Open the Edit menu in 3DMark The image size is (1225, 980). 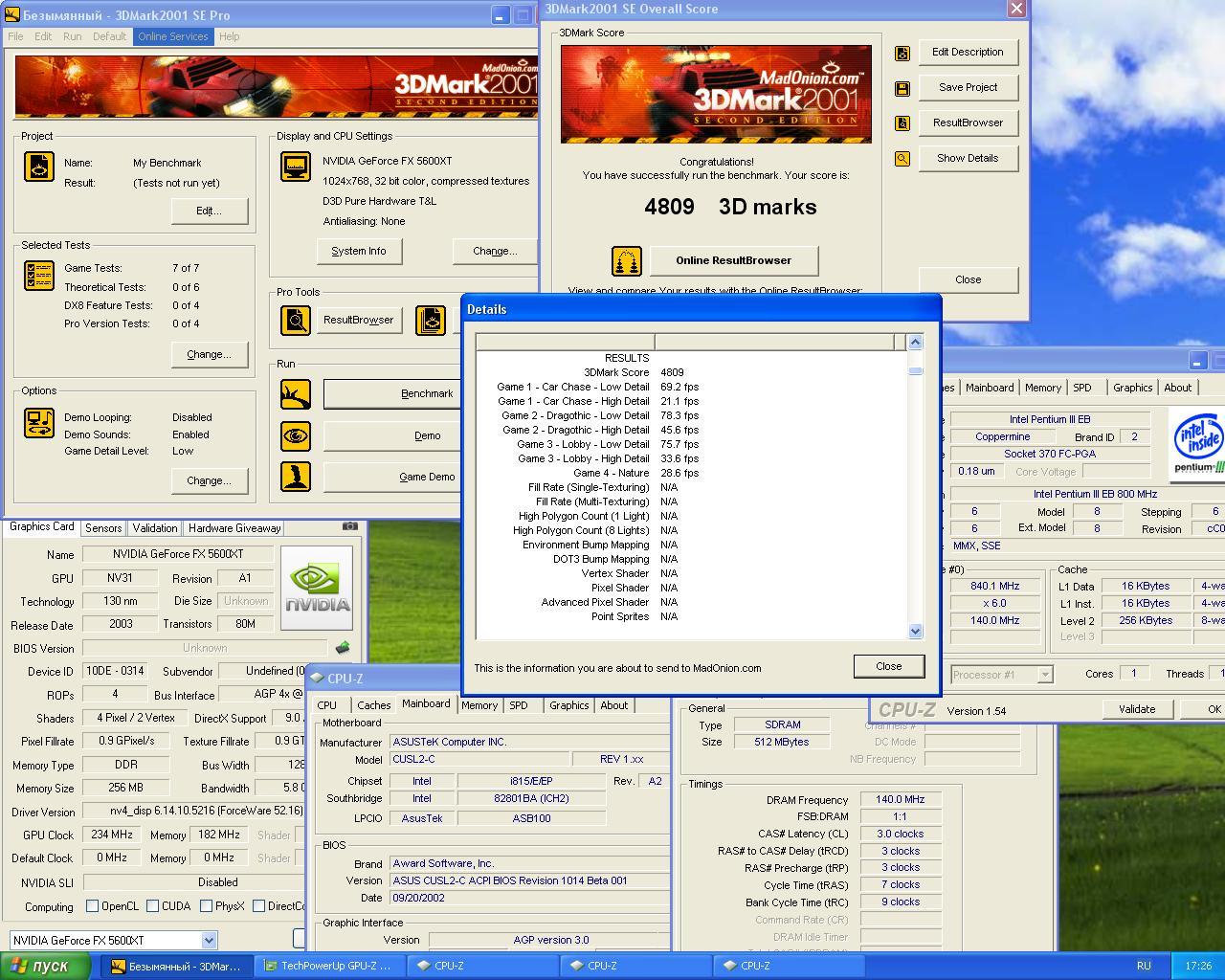[43, 36]
